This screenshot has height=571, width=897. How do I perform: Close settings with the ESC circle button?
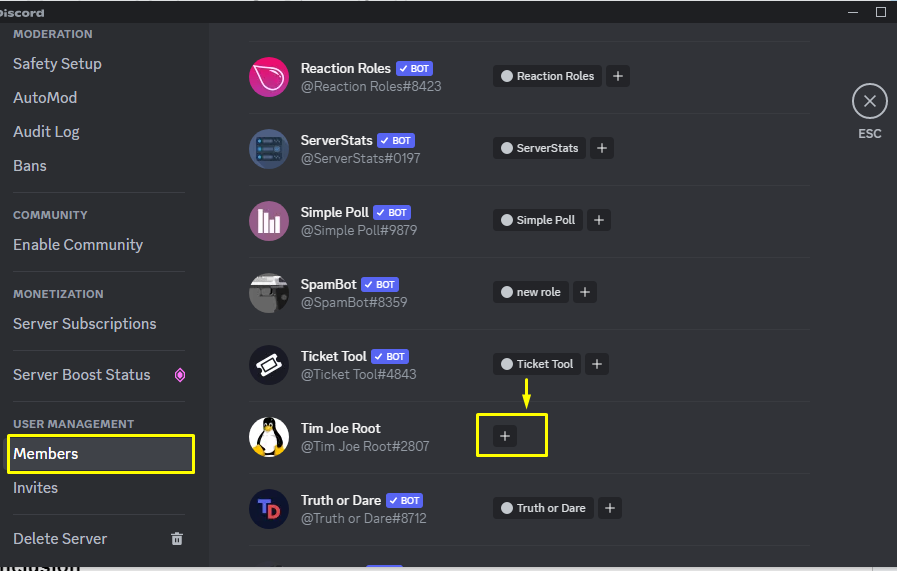870,101
